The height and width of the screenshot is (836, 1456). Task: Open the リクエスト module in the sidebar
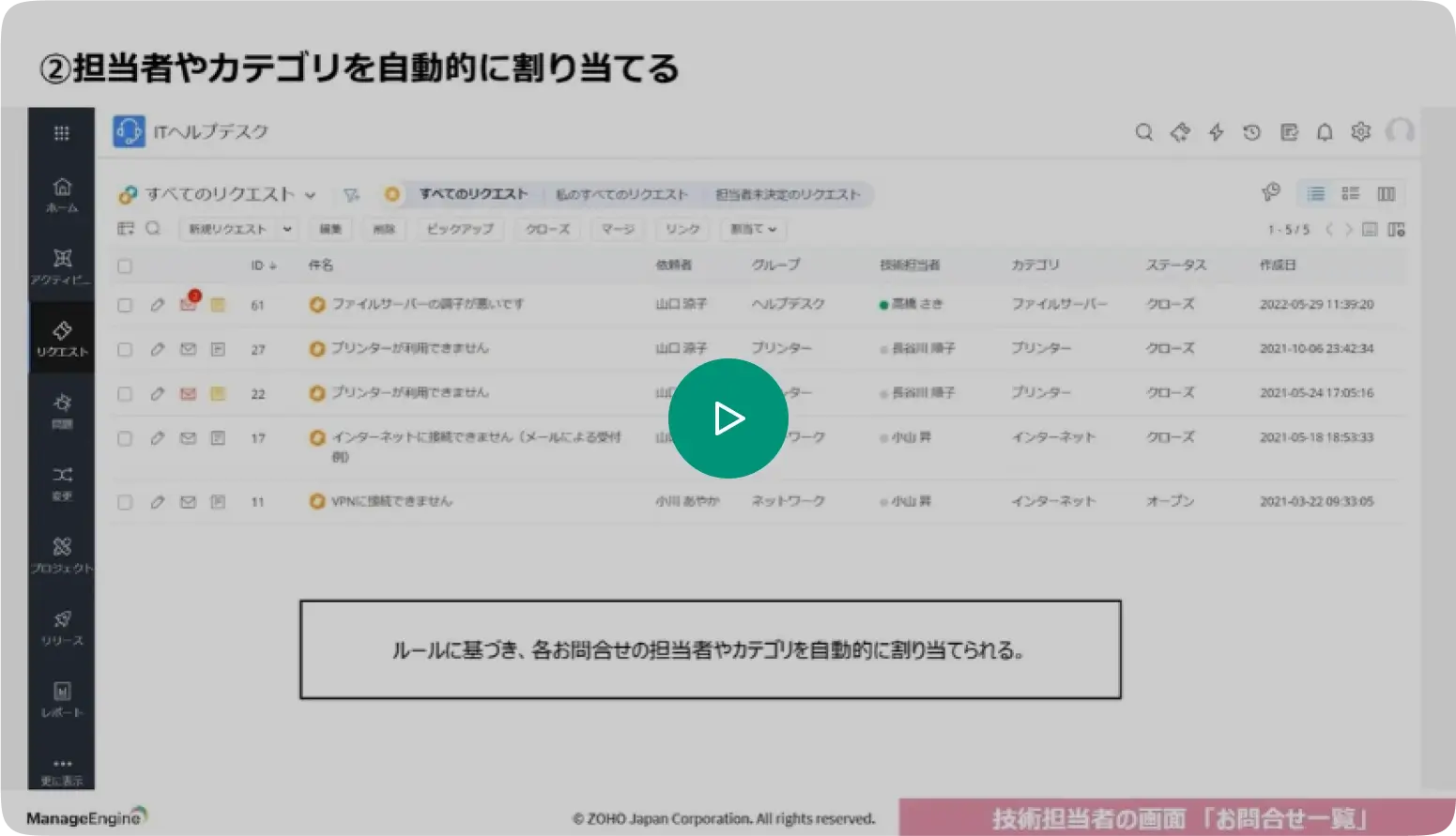point(61,338)
